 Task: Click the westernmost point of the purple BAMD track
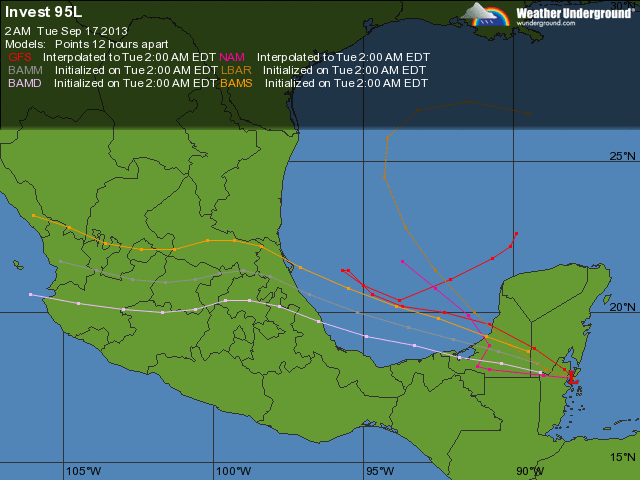click(31, 294)
